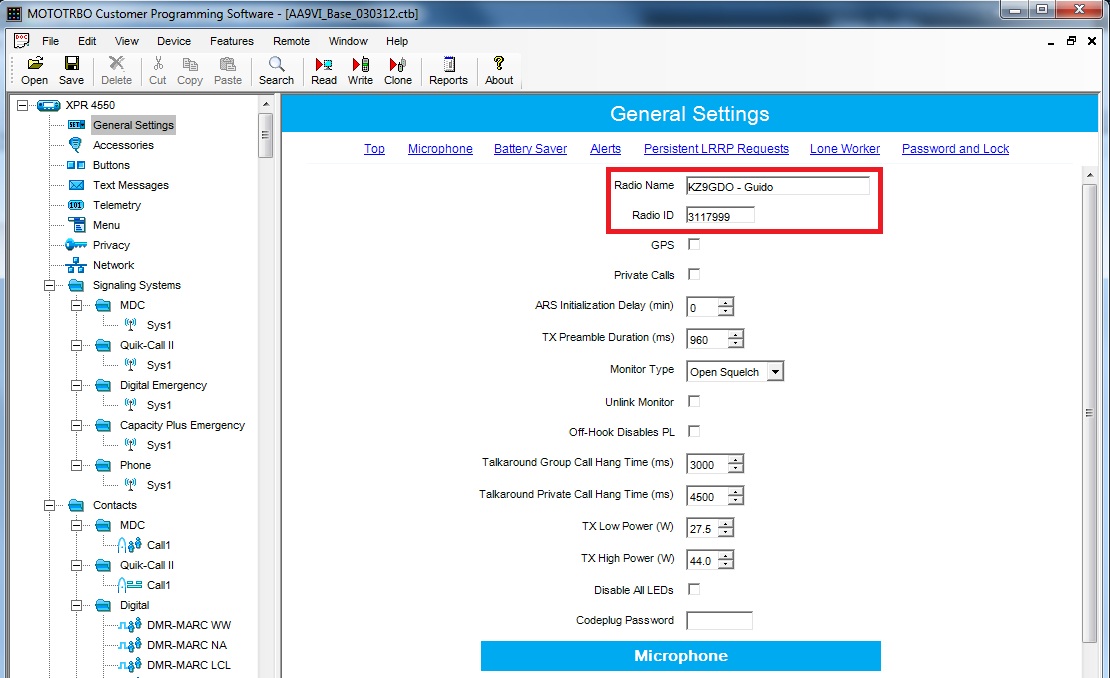
Task: Increase Talkaround Group Call Hang Time
Action: (736, 460)
